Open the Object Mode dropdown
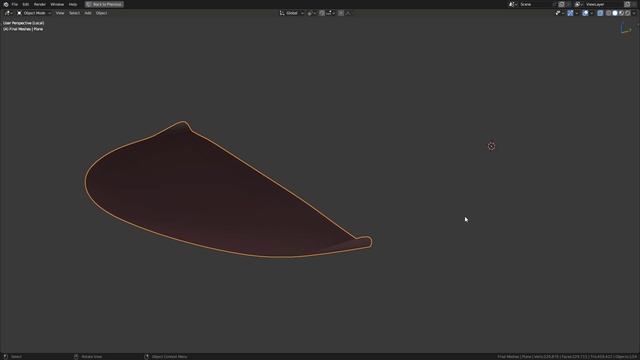 click(x=34, y=13)
